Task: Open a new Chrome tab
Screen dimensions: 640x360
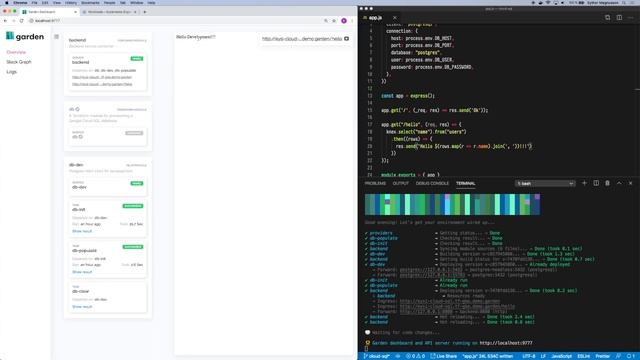Action: tap(144, 12)
